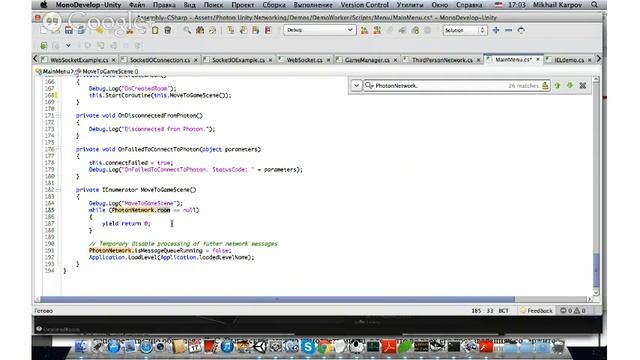Close the SocketIOExample.cs tab

pos(270,60)
